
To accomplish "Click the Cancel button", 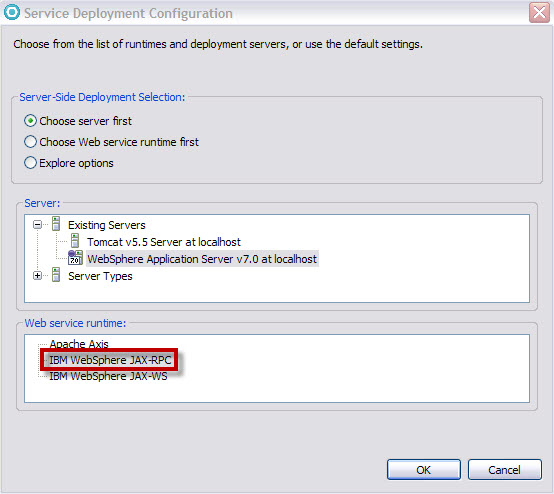I will (505, 470).
